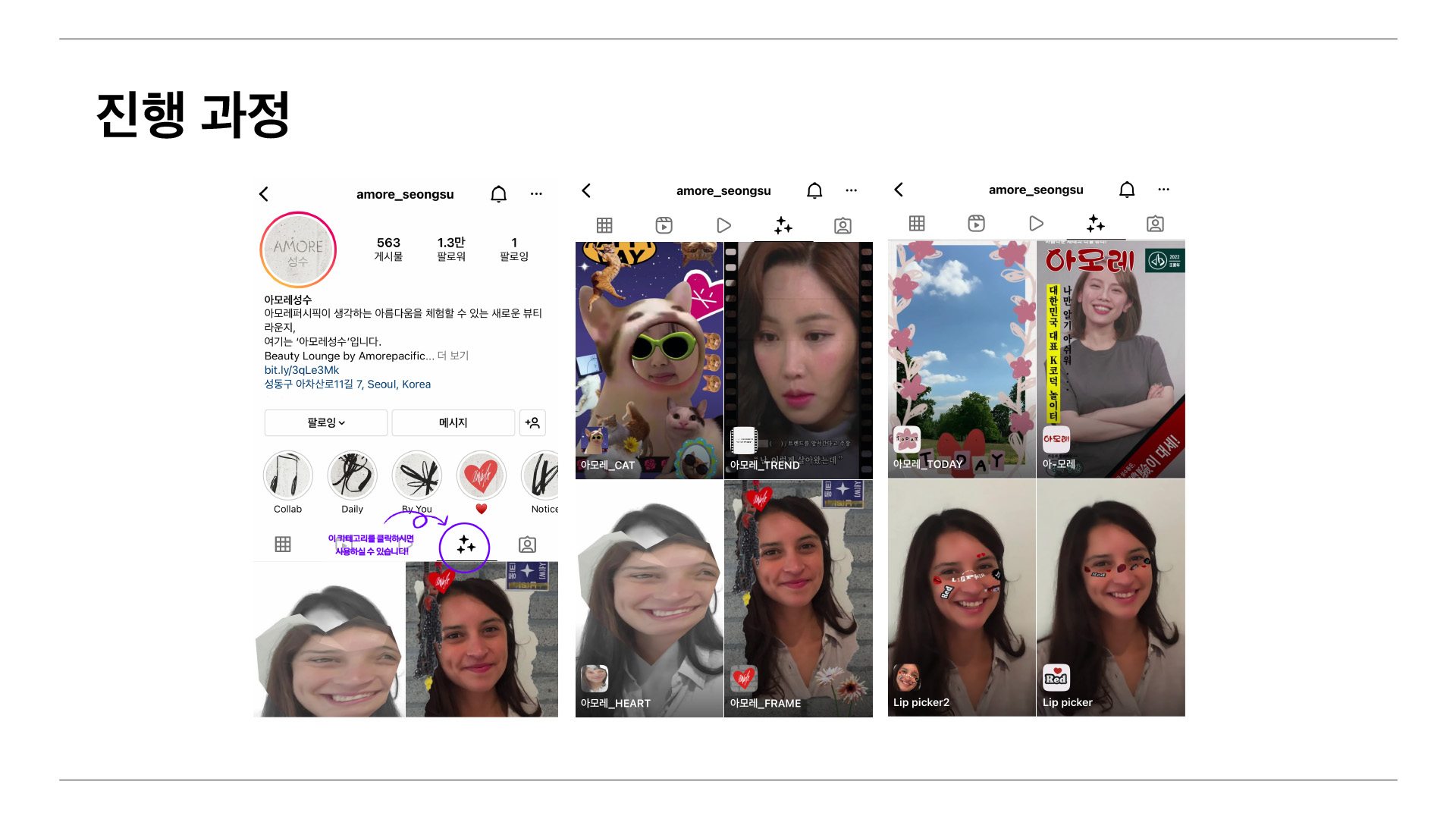This screenshot has height=819, width=1456.
Task: Tap the Lip picker Red badge icon
Action: 1056,678
